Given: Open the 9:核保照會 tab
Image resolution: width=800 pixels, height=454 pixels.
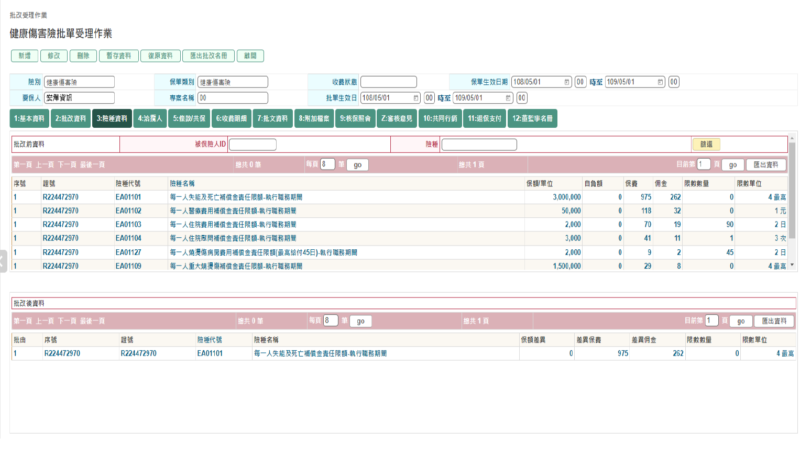Looking at the screenshot, I should pos(356,118).
